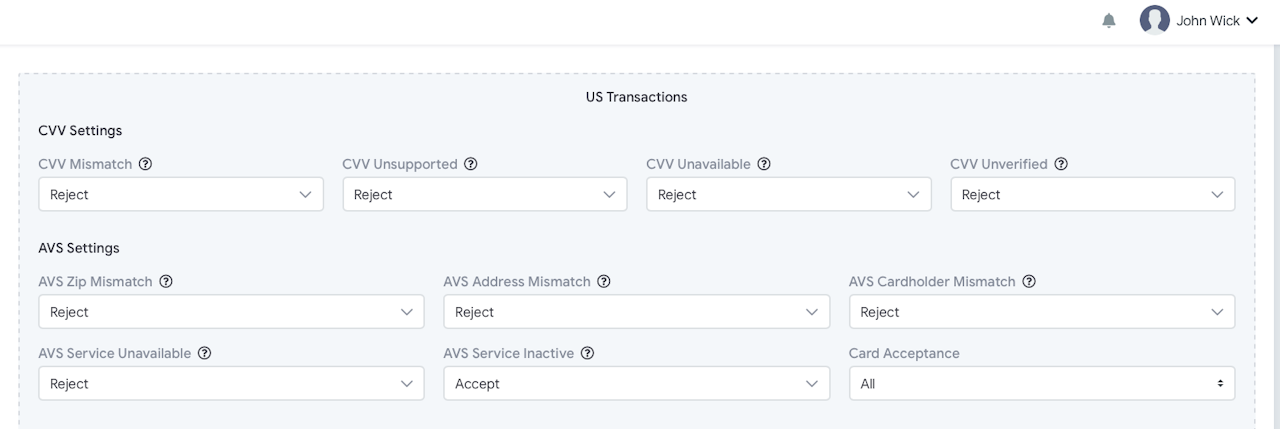Click the CVV Mismatch help icon

tap(145, 164)
